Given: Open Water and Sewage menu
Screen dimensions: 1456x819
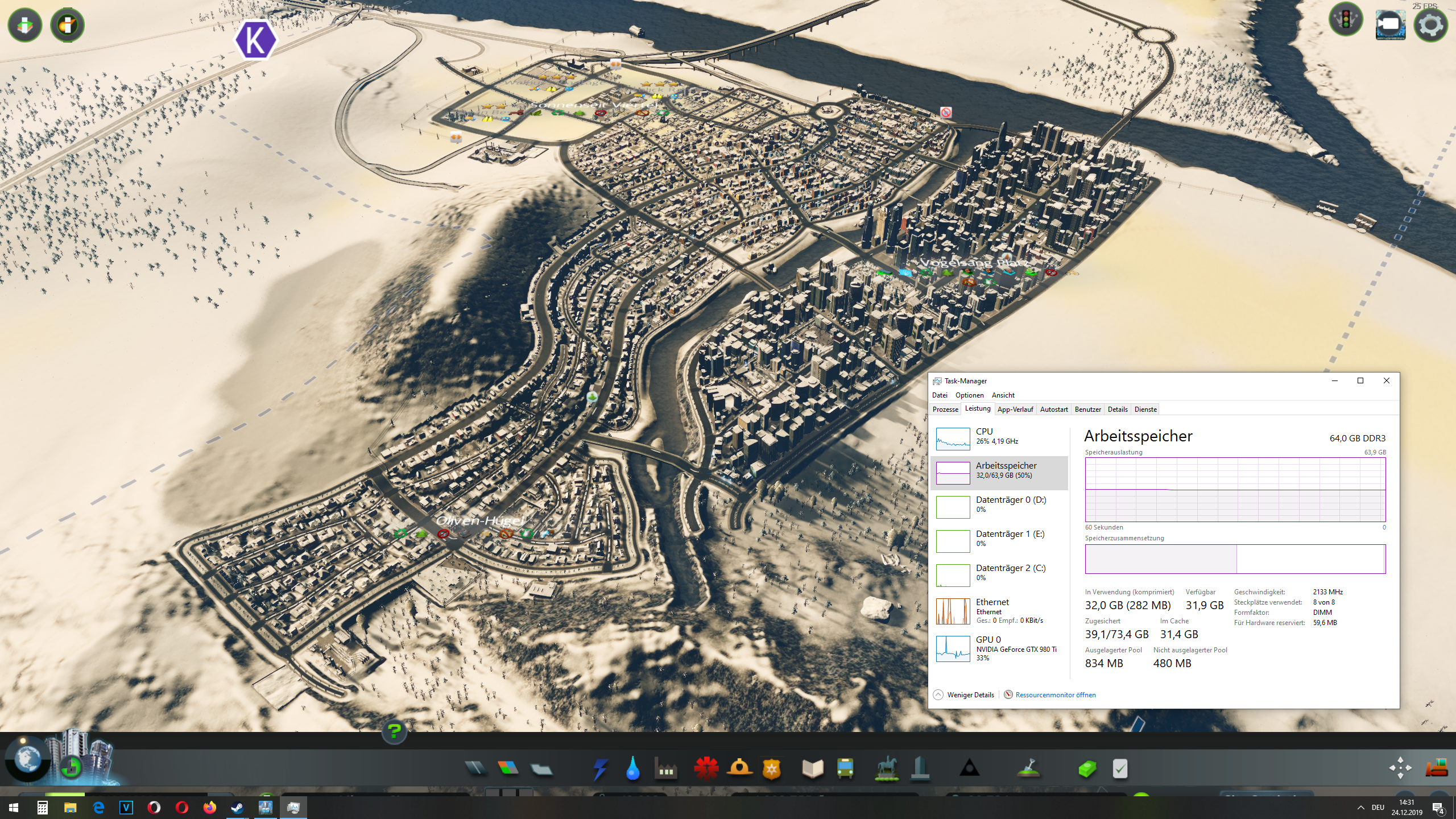Looking at the screenshot, I should click(632, 769).
